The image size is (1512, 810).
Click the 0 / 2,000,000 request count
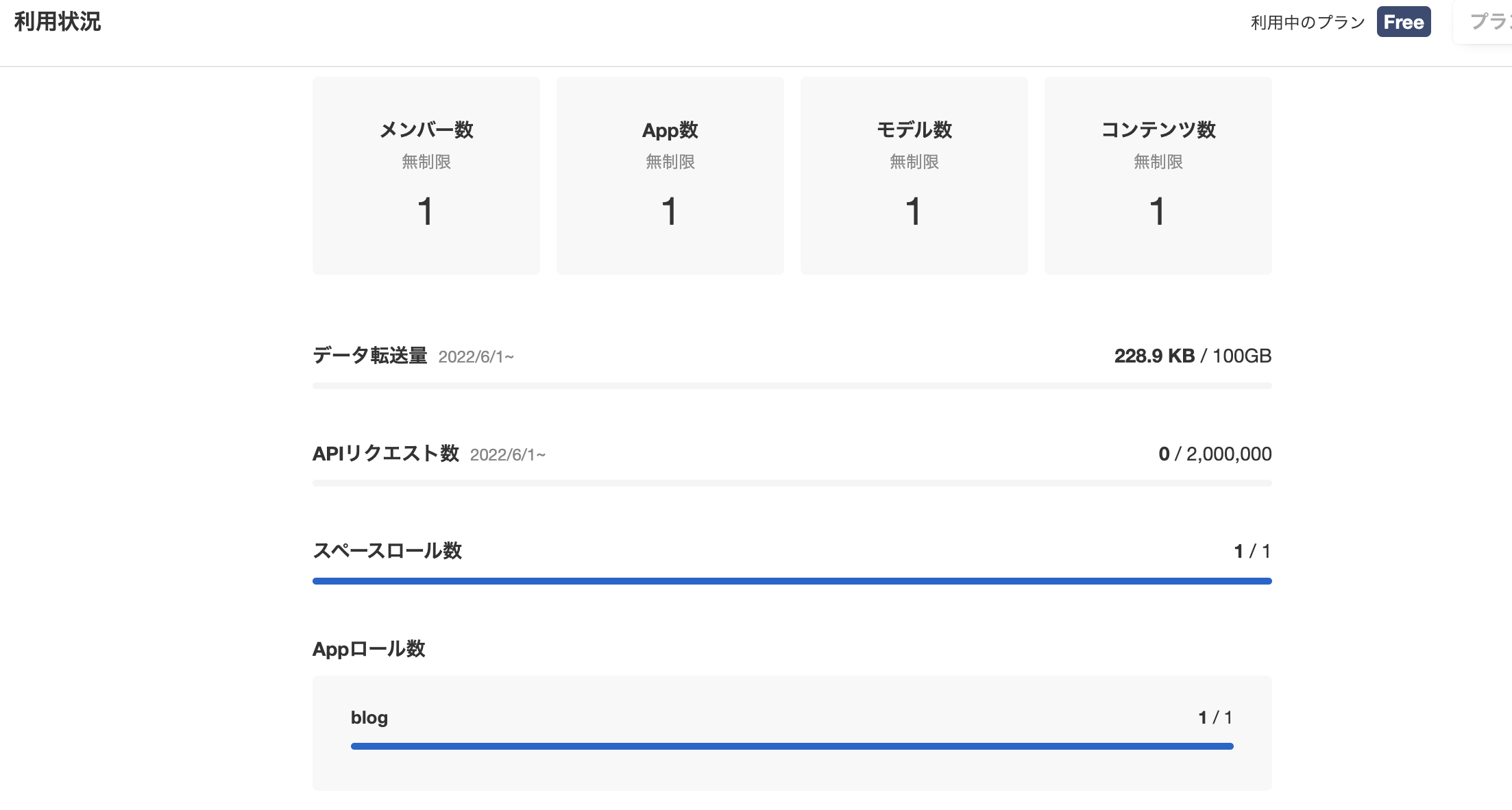(x=1215, y=454)
